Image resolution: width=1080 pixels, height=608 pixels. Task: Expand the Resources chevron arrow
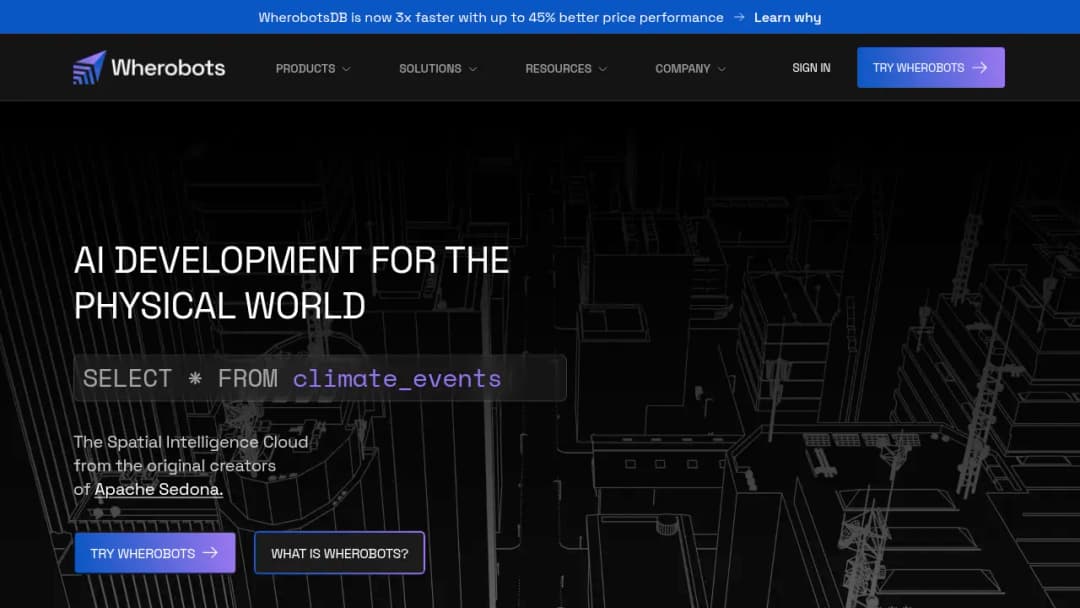point(603,69)
